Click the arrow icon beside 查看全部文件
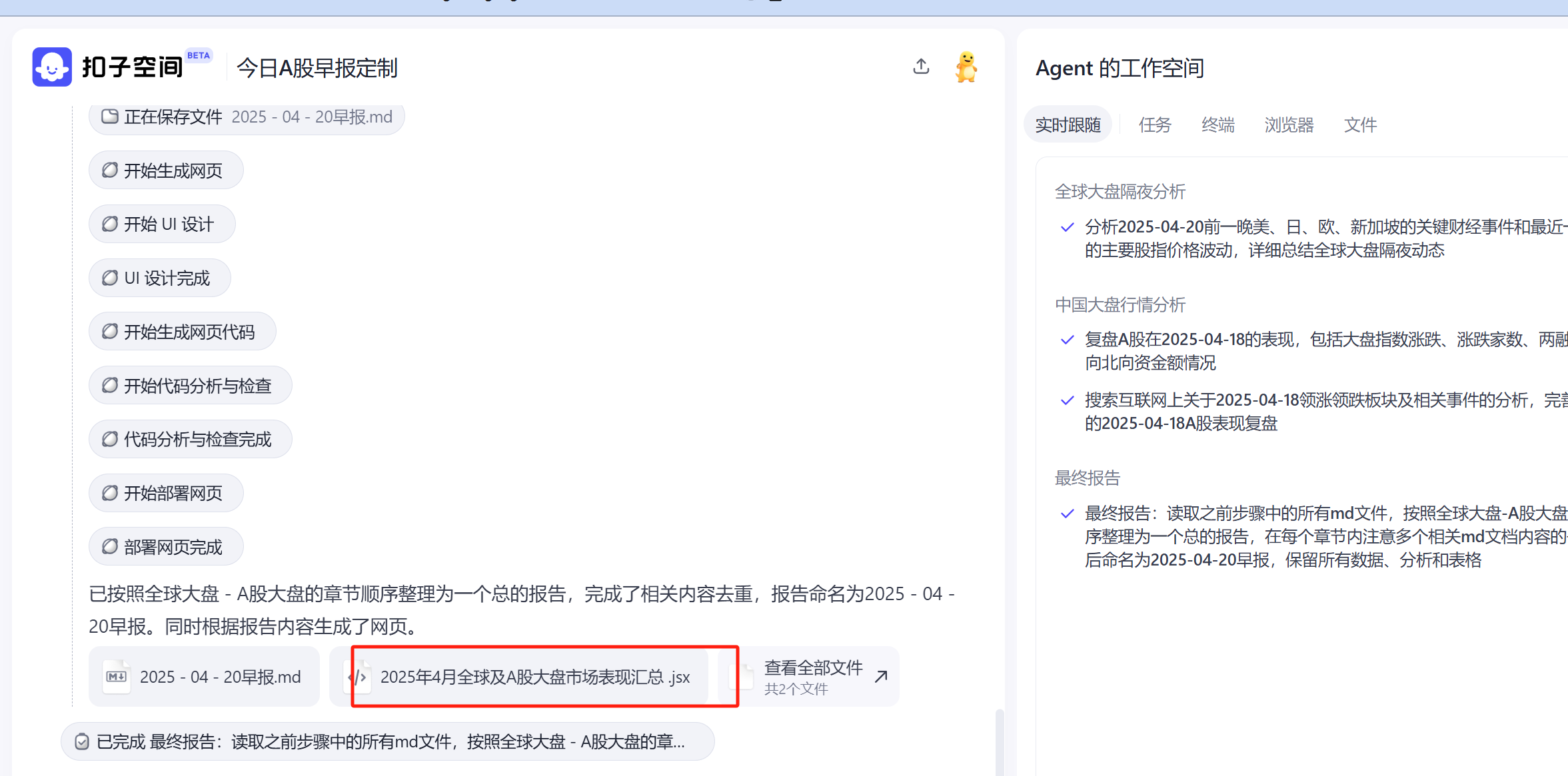This screenshot has width=1568, height=776. tap(881, 677)
